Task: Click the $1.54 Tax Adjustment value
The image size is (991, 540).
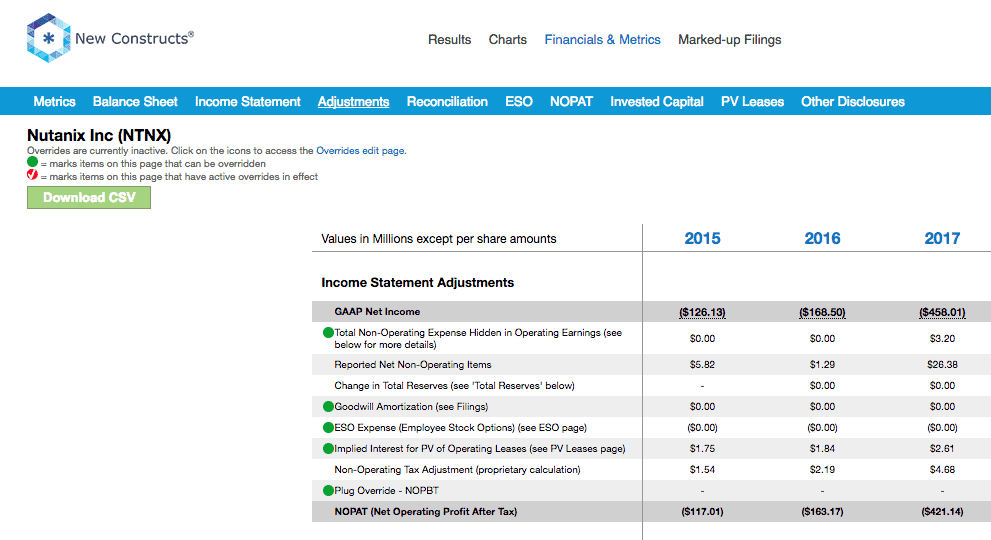Action: [702, 470]
